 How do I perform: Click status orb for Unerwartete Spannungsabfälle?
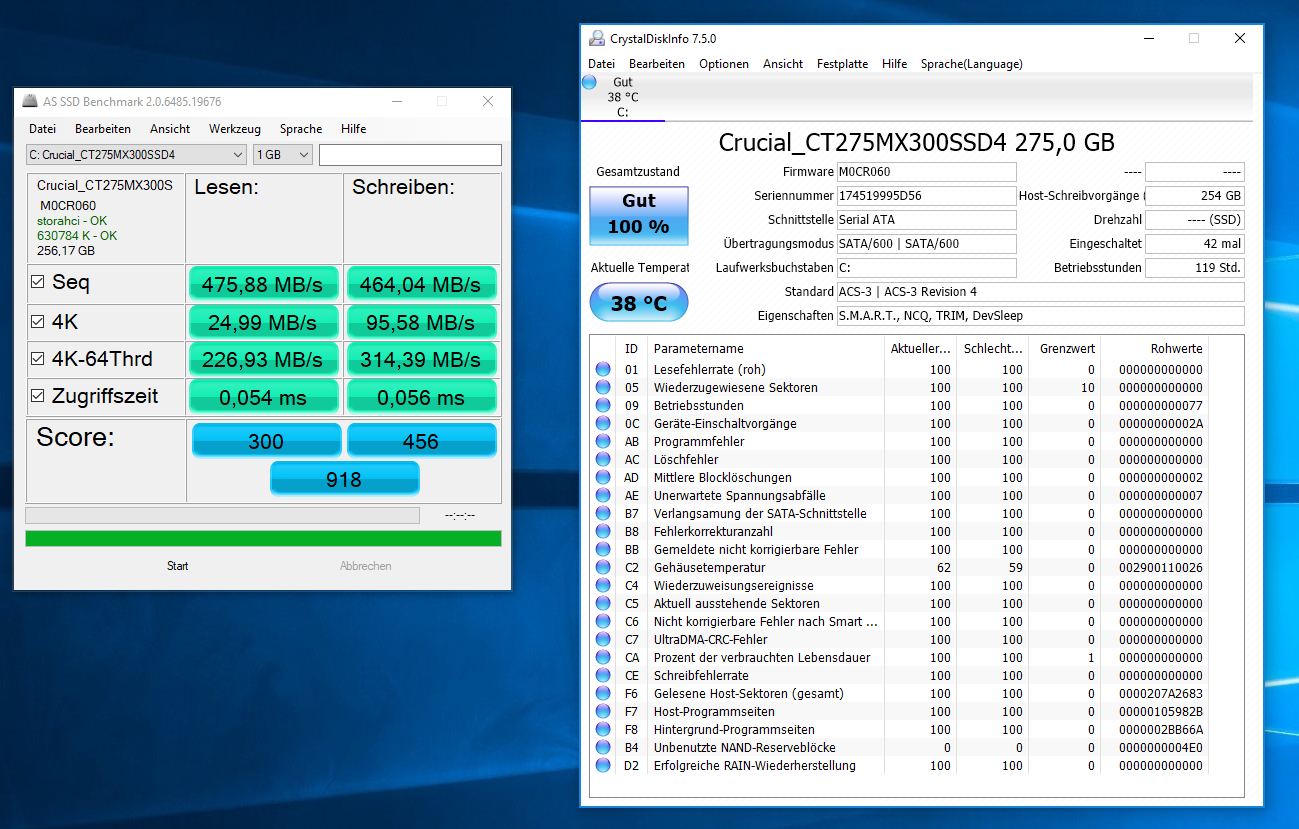pos(603,495)
